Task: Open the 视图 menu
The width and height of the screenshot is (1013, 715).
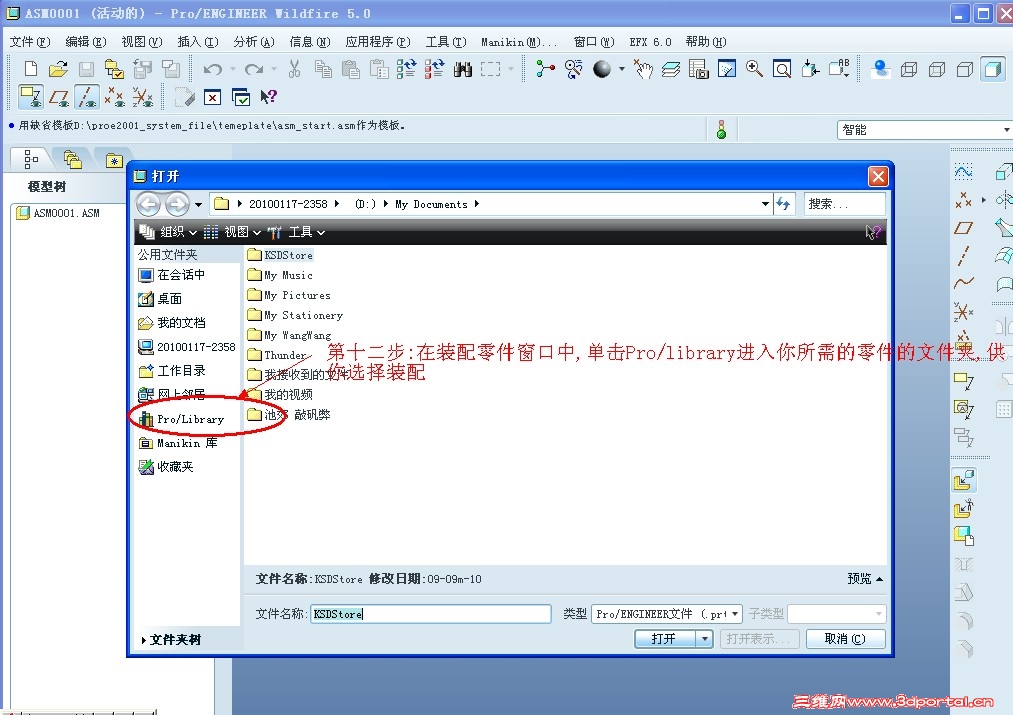Action: coord(141,42)
